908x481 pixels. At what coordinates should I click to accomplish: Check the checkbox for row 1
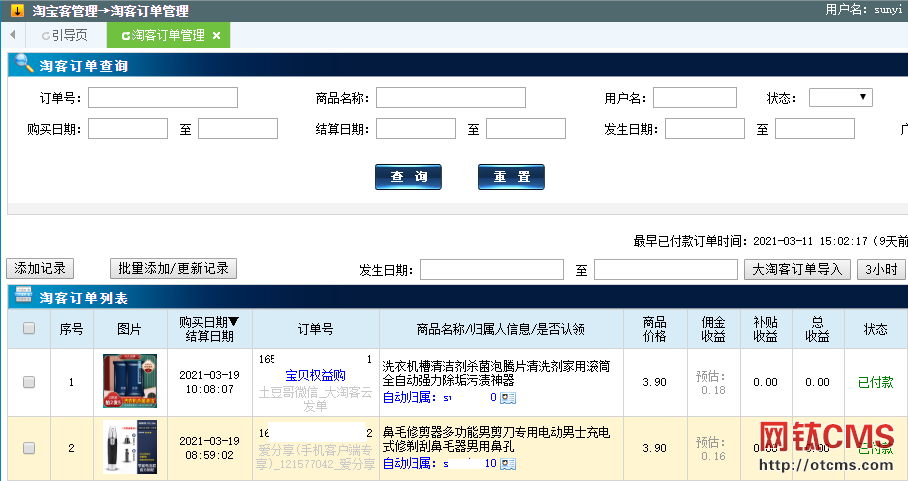coord(29,382)
